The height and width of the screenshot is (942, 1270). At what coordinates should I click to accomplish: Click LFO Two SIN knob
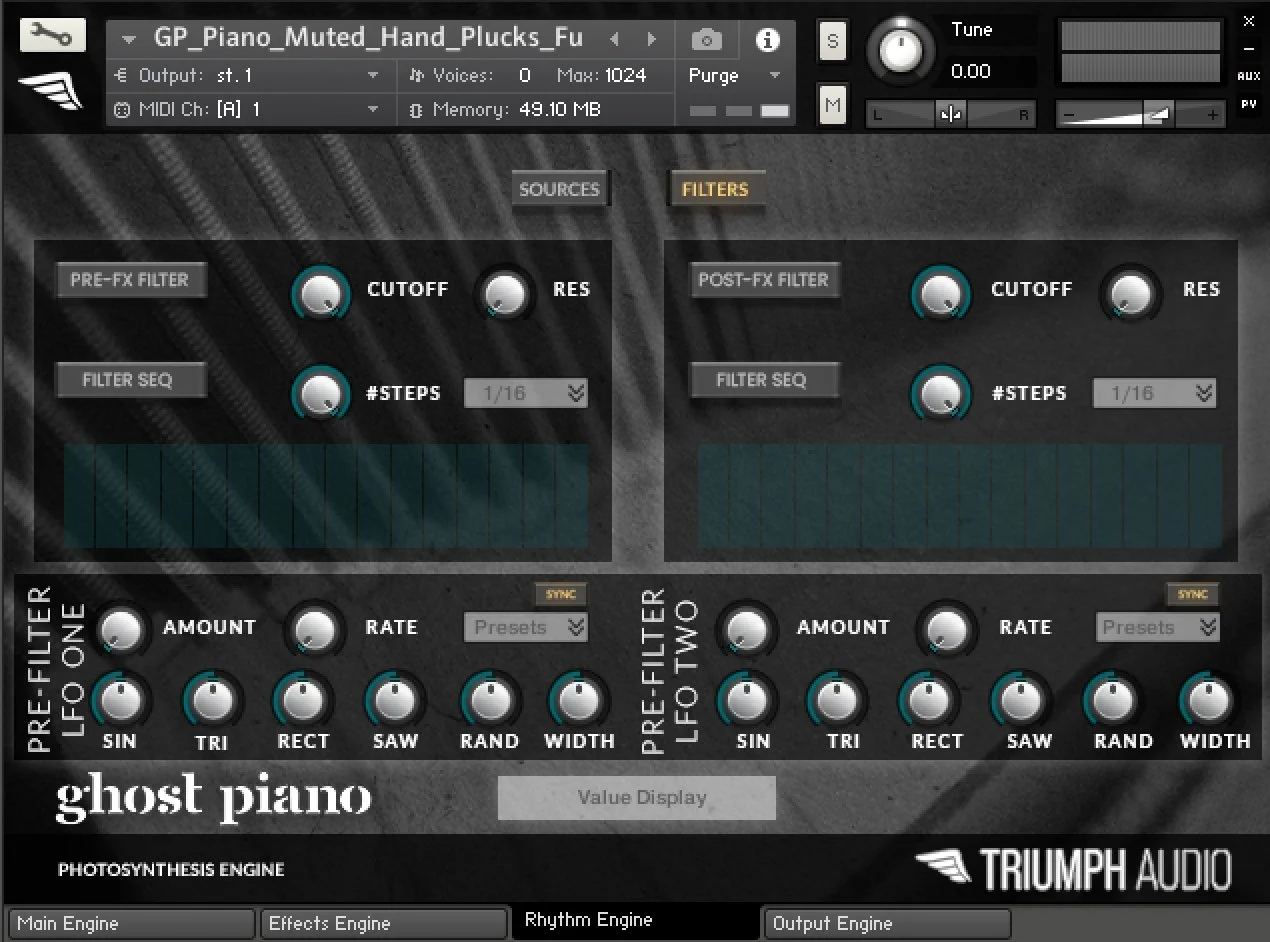746,701
